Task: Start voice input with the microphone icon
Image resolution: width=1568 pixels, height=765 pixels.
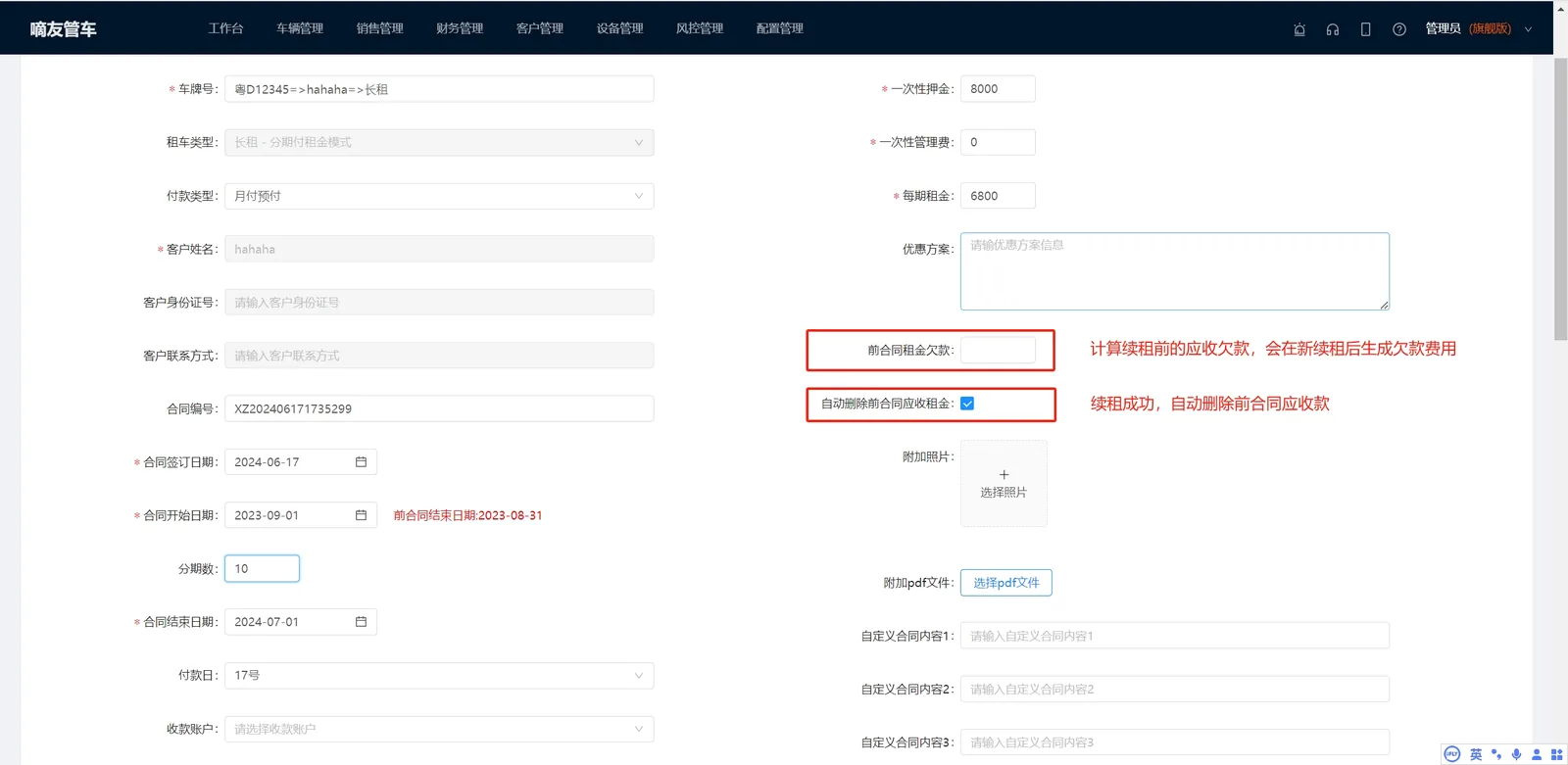Action: [1516, 754]
